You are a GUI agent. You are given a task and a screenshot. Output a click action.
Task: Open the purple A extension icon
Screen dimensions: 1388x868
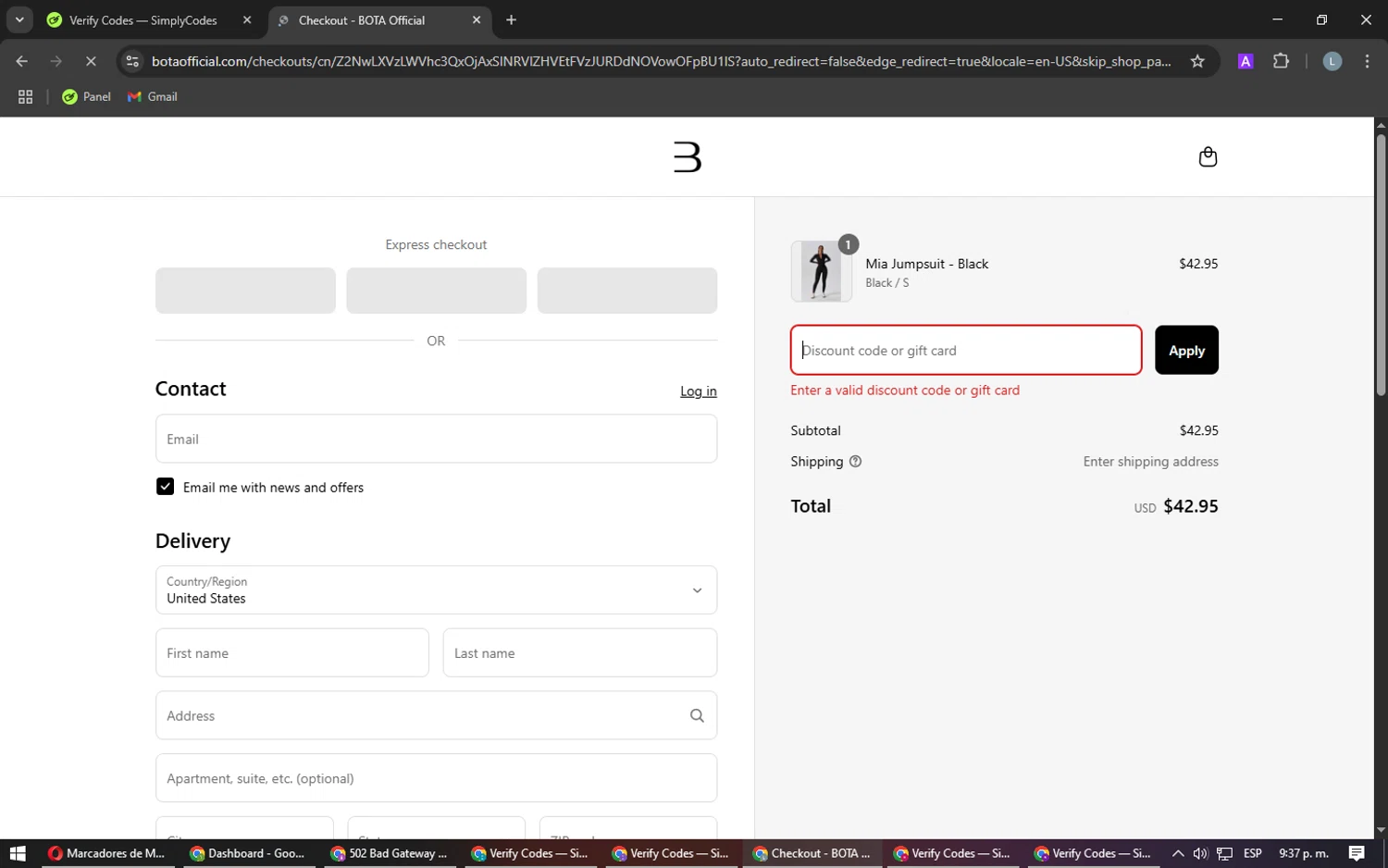point(1245,61)
